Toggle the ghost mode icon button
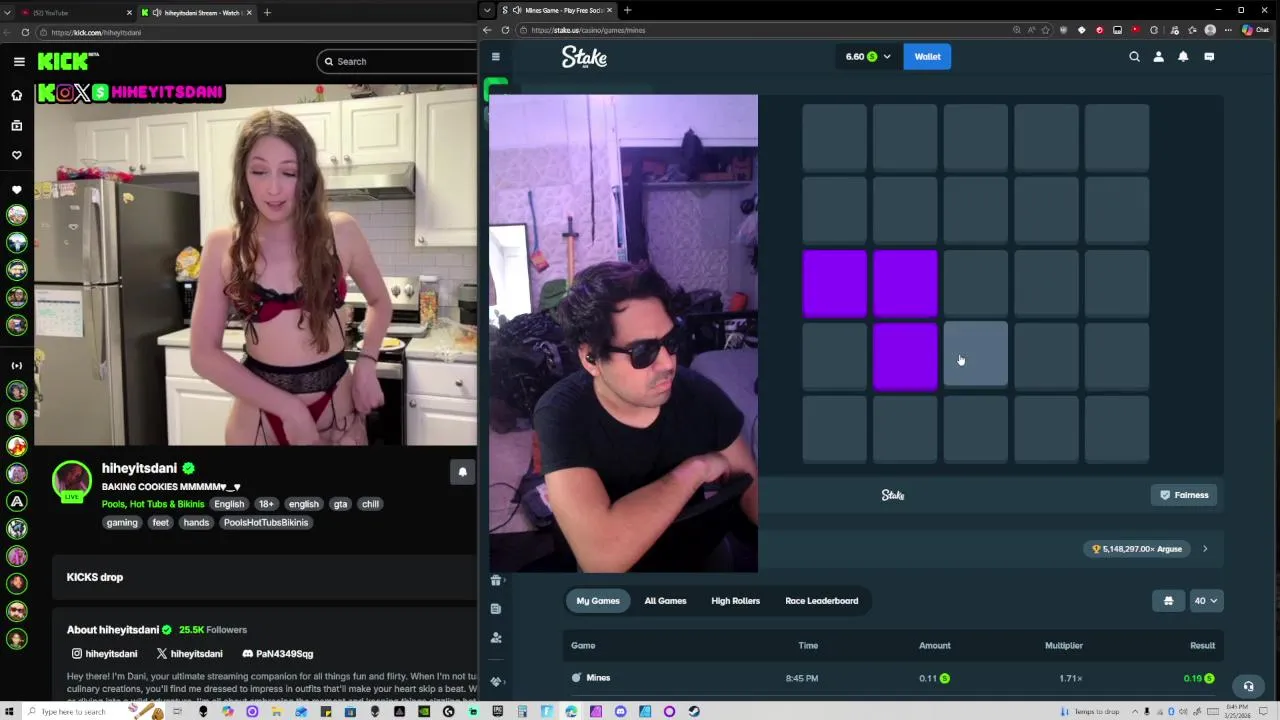The image size is (1280, 720). tap(1168, 601)
